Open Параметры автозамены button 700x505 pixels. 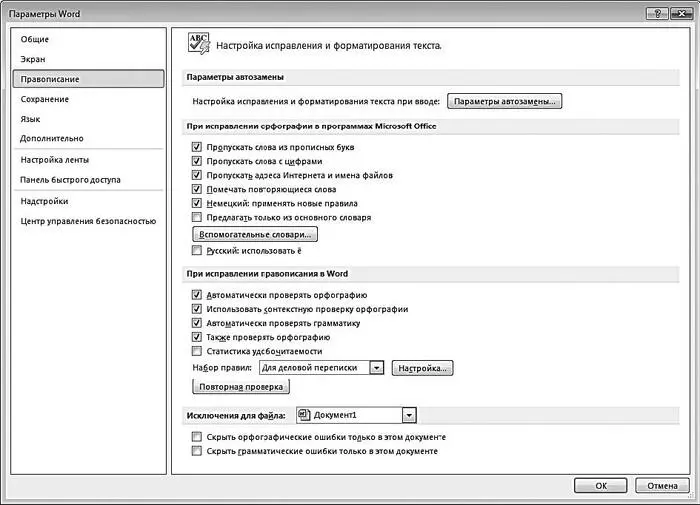[504, 101]
